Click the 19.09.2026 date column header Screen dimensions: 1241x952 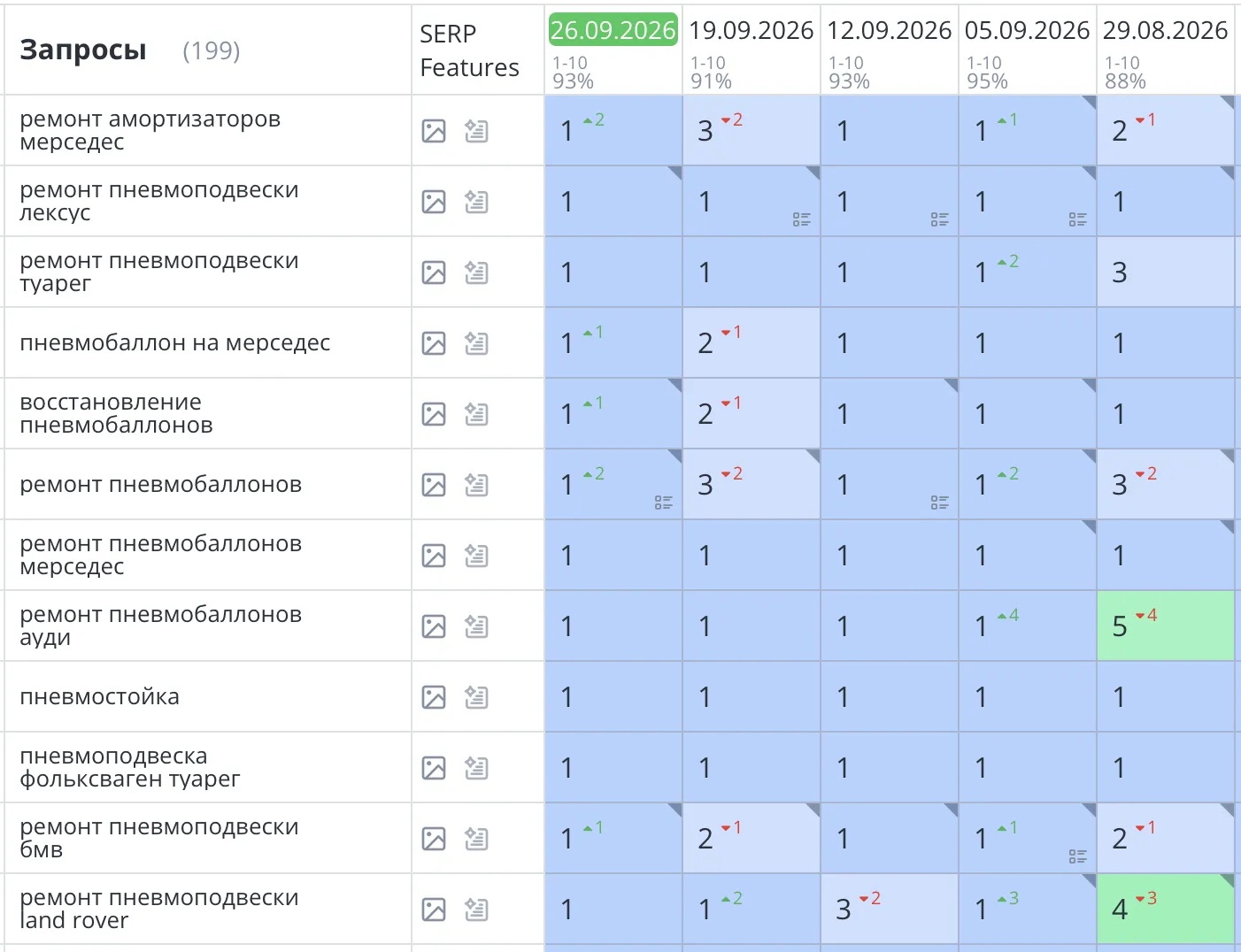pos(752,30)
